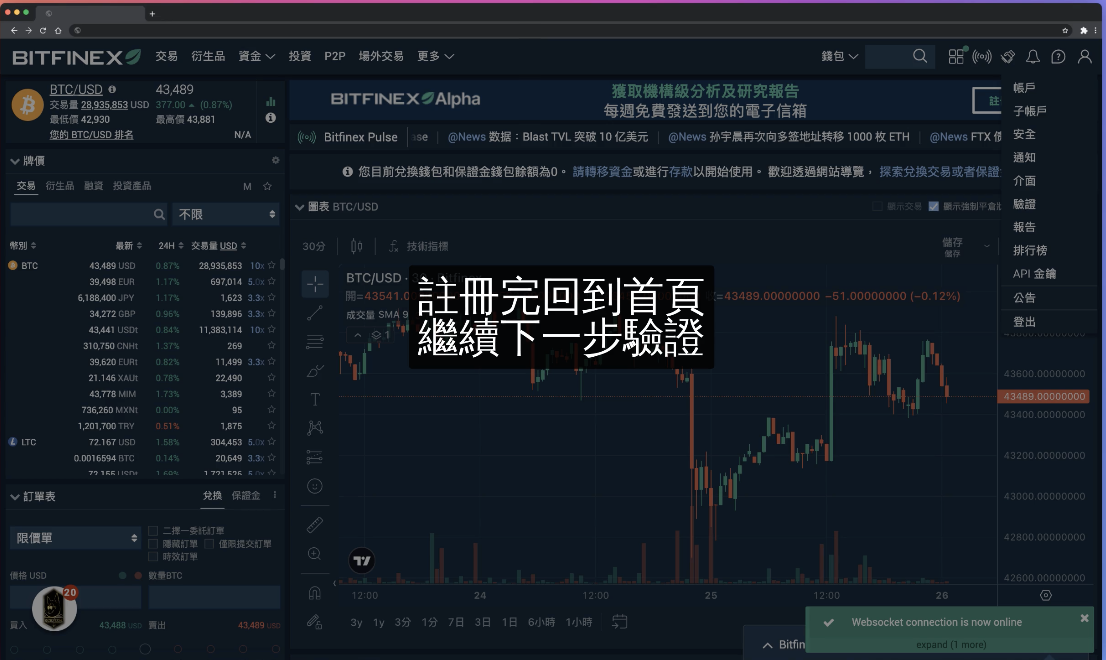Close the Websocket connection notification

(x=1084, y=618)
